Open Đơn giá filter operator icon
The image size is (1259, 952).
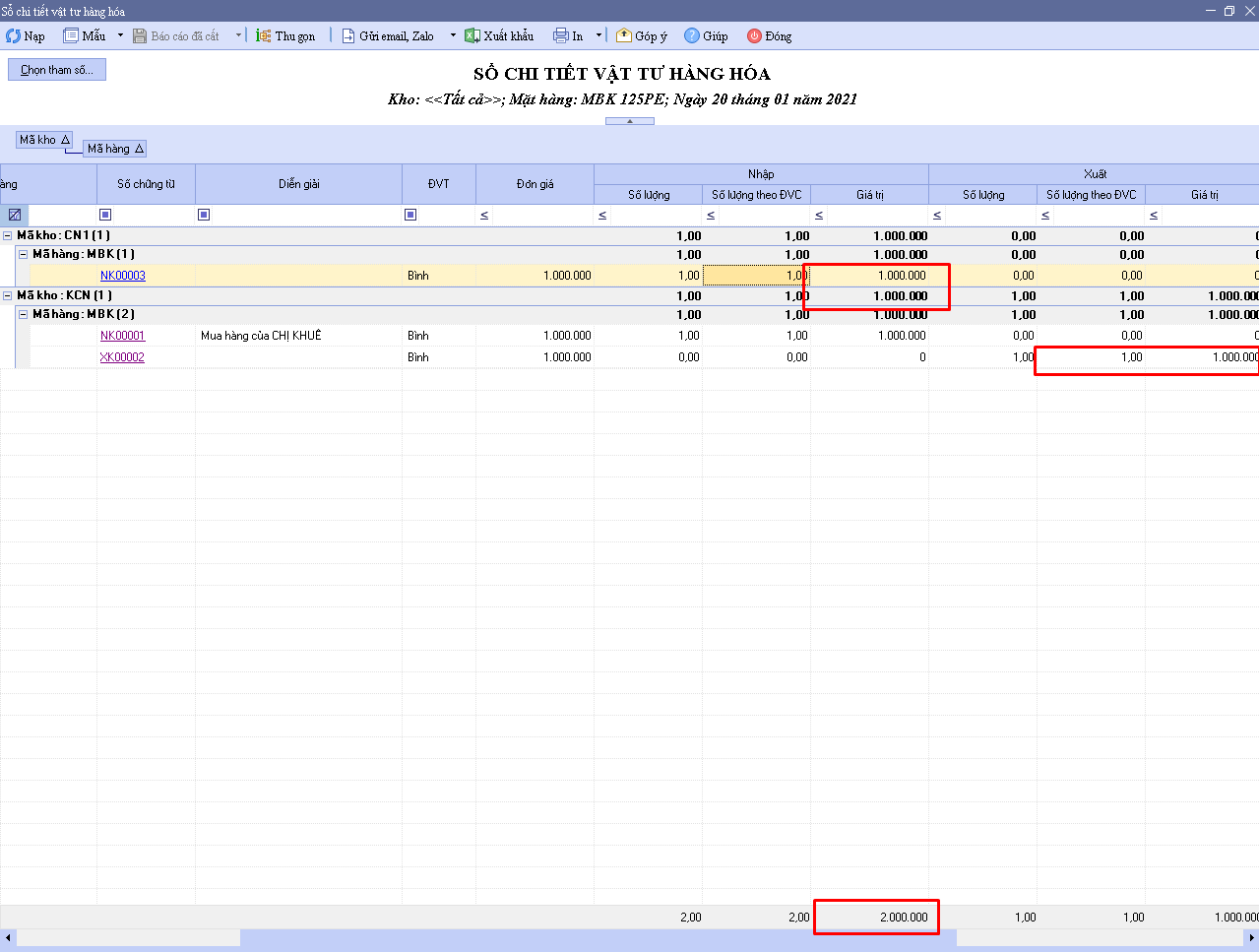pos(484,215)
